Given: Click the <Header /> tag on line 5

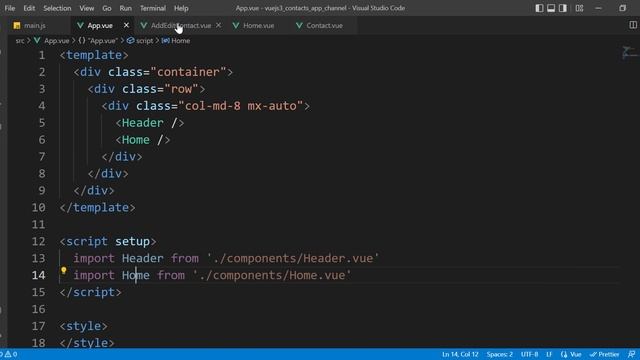Looking at the screenshot, I should pyautogui.click(x=149, y=123).
